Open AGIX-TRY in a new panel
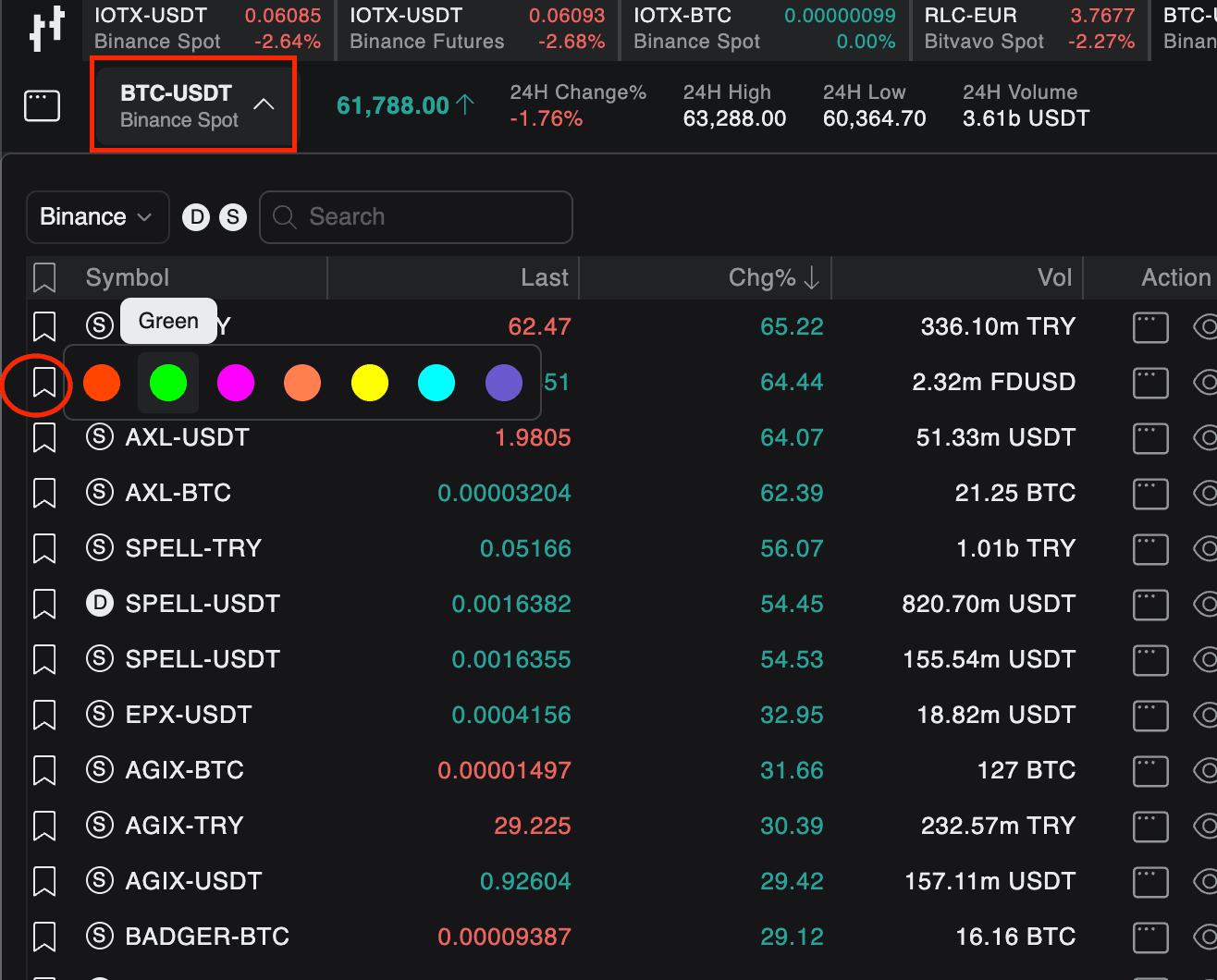 click(x=1150, y=827)
